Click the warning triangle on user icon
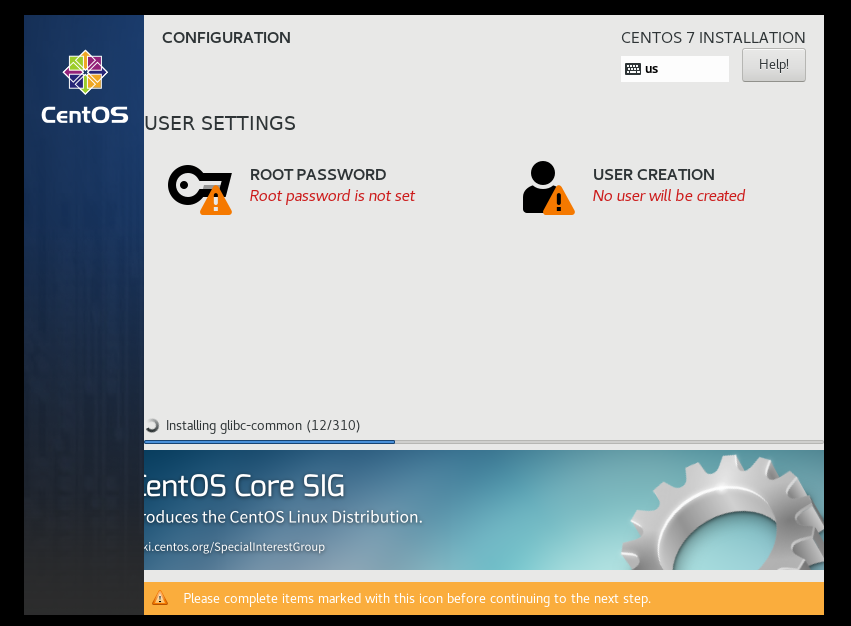The height and width of the screenshot is (626, 851). (x=558, y=201)
